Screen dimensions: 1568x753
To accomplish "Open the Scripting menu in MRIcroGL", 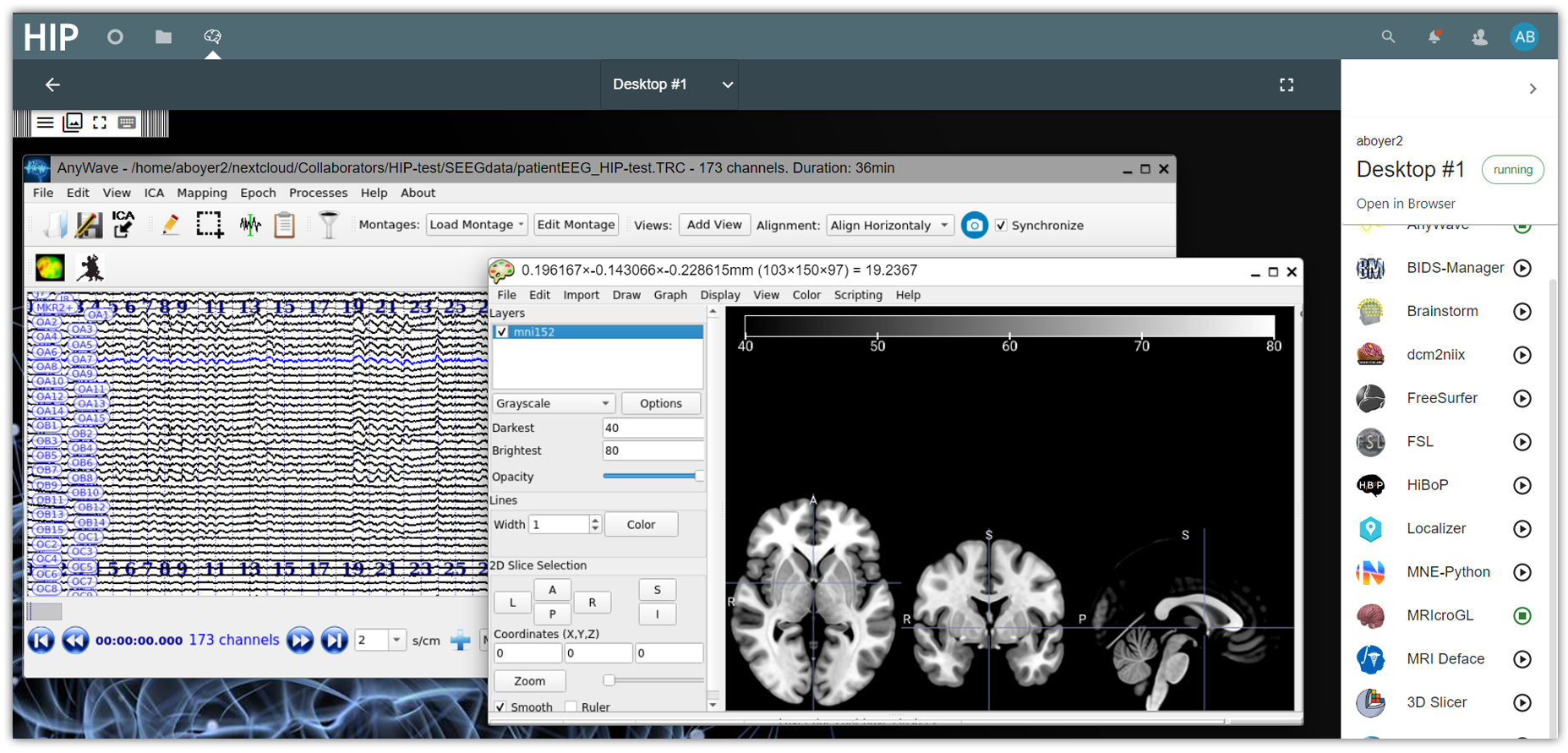I will click(858, 295).
